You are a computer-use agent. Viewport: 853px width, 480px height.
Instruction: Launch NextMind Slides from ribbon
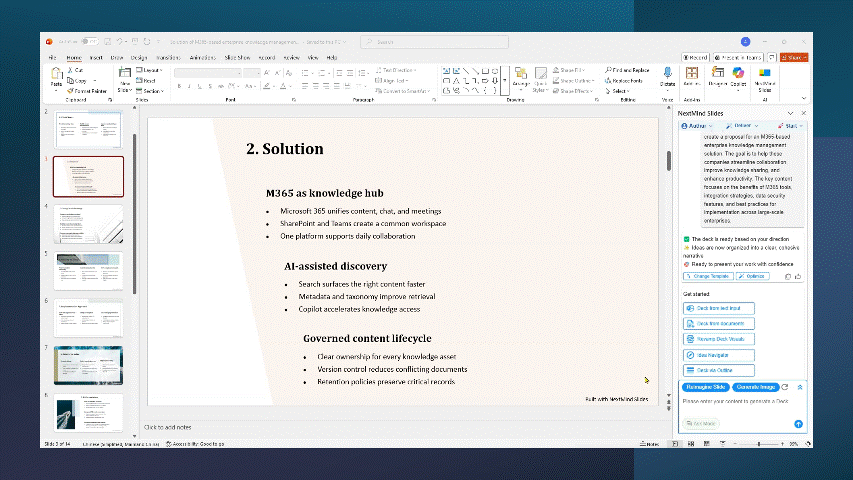point(765,73)
